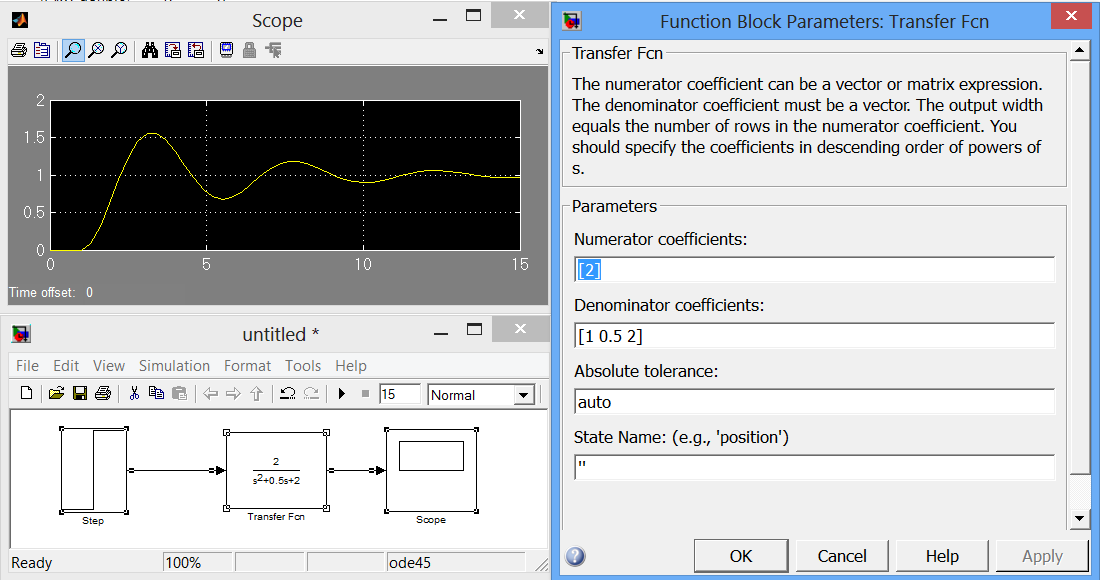This screenshot has width=1100, height=580.
Task: Click the Forward arrow icon
Action: click(x=233, y=393)
